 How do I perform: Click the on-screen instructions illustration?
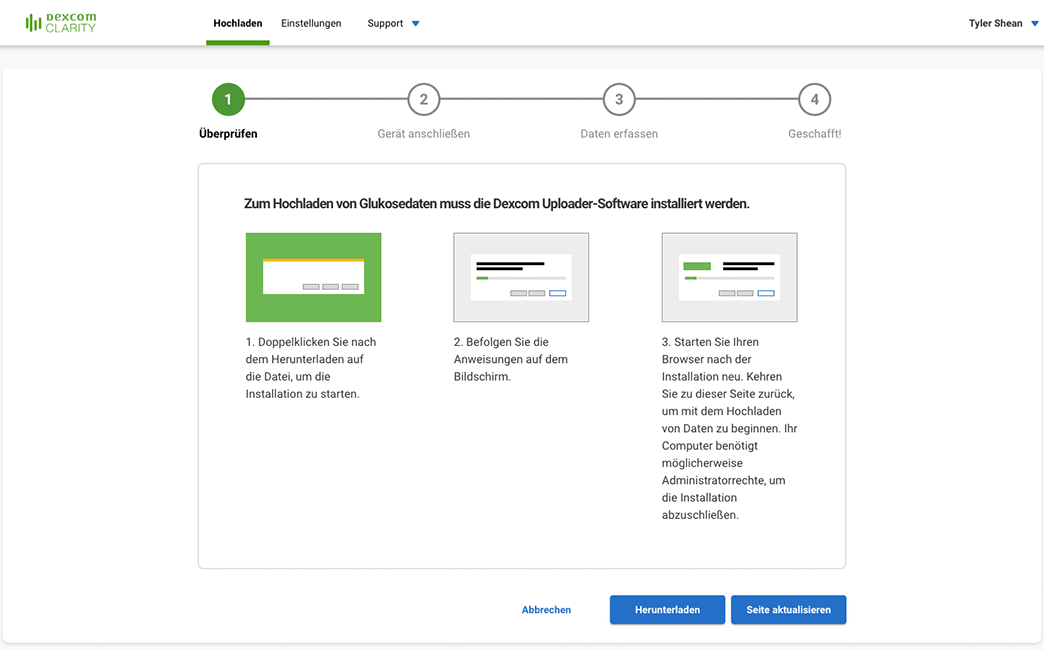[x=521, y=277]
